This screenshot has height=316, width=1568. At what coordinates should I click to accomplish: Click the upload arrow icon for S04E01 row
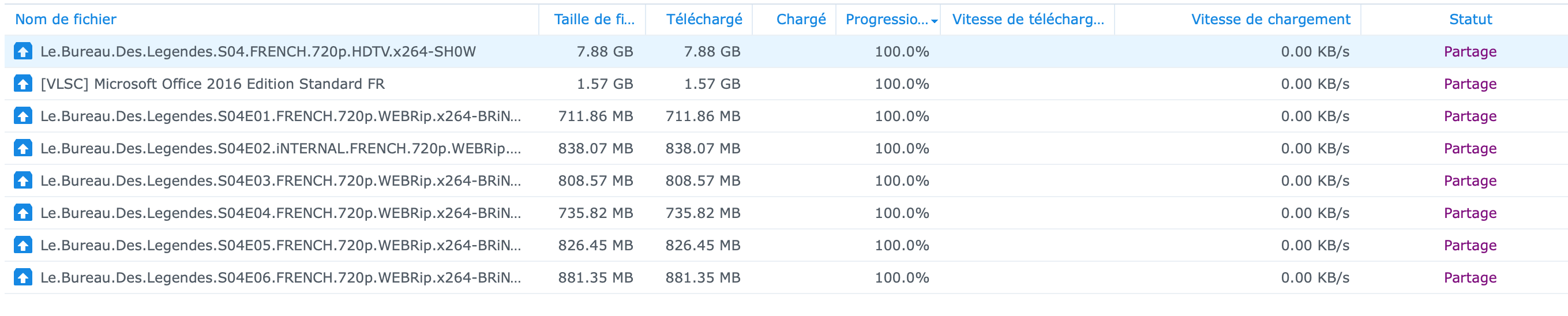coord(23,116)
